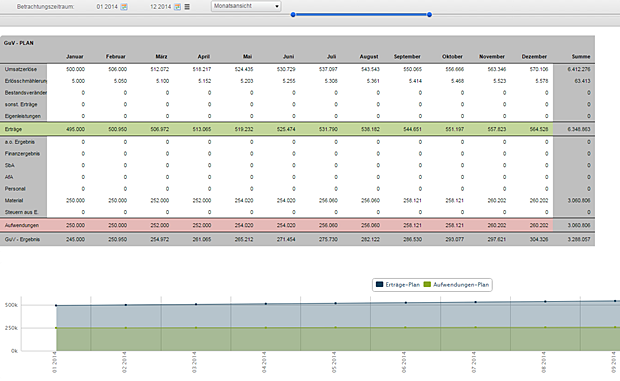Click the left handle of the period slider
Viewport: 620px width, 381px height.
[293, 15]
